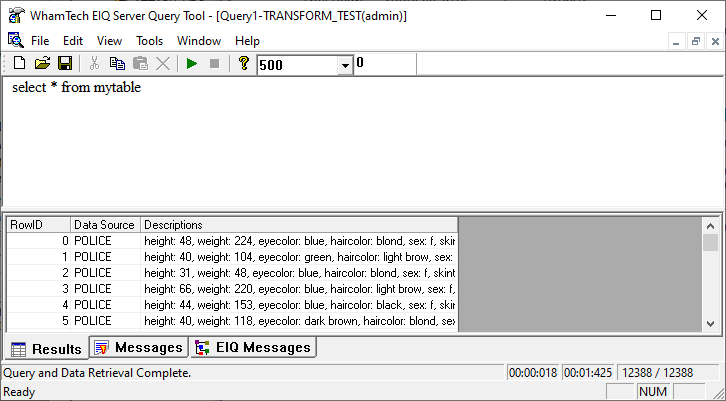Click the results vertical scrollbar thumb
The image size is (726, 401).
[x=710, y=243]
